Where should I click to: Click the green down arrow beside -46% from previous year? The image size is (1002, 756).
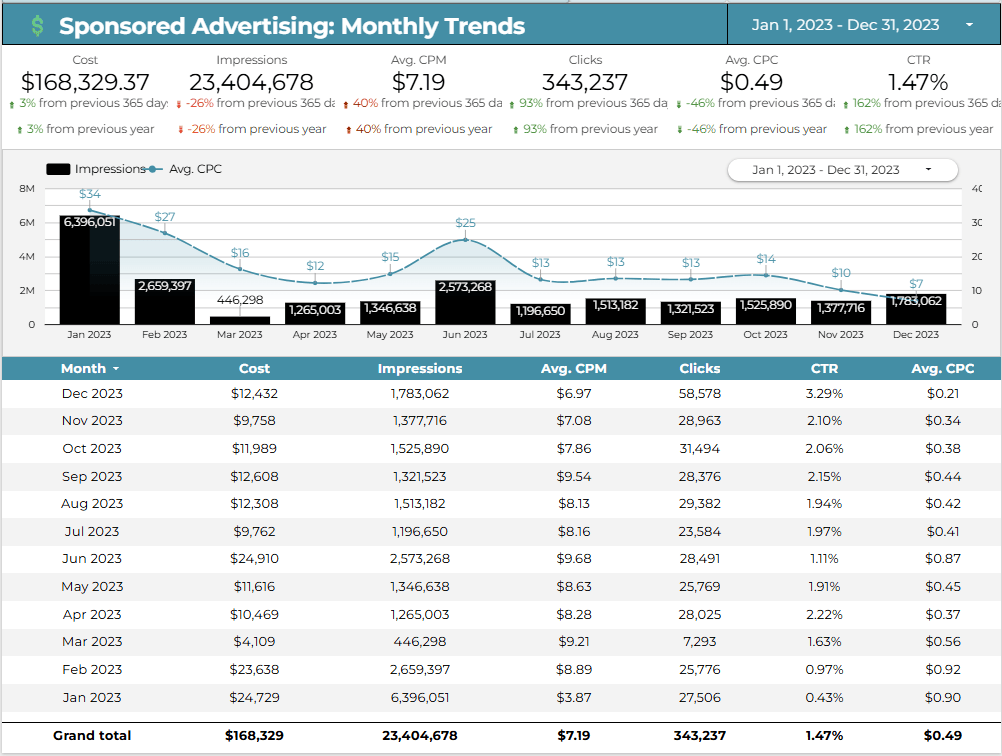pyautogui.click(x=679, y=130)
